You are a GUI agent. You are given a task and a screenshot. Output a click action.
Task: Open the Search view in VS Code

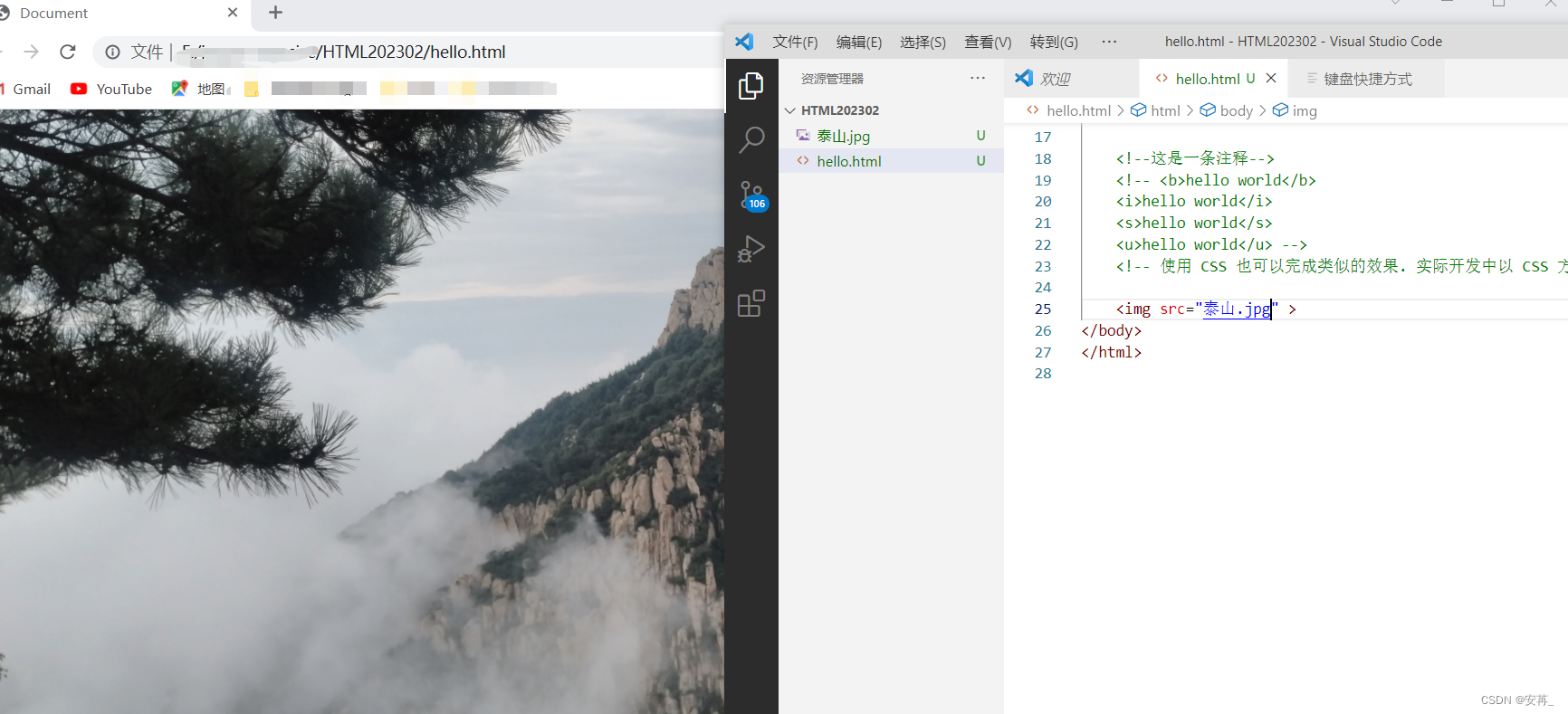(x=751, y=140)
